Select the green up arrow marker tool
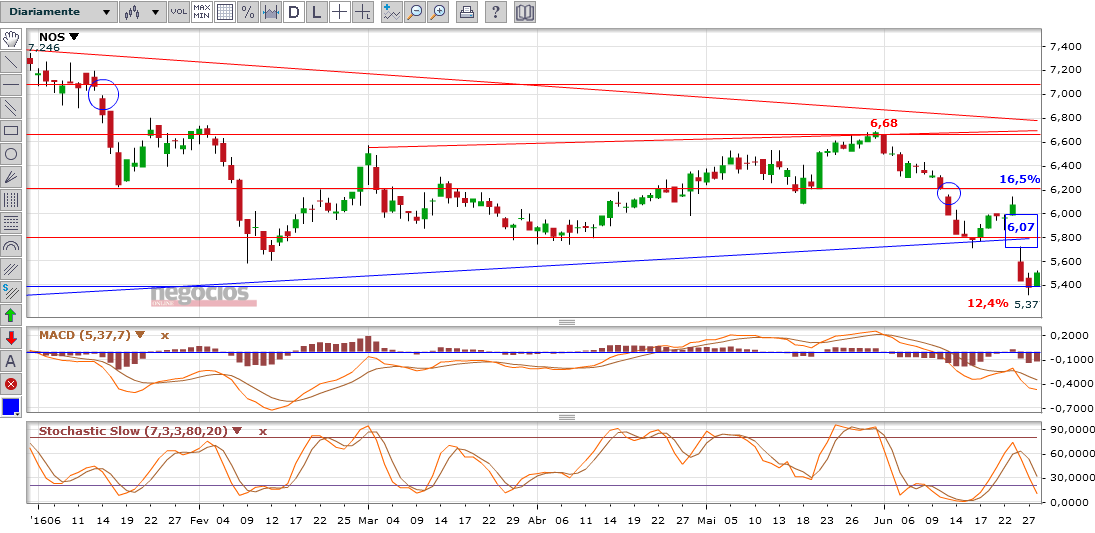 [x=11, y=314]
